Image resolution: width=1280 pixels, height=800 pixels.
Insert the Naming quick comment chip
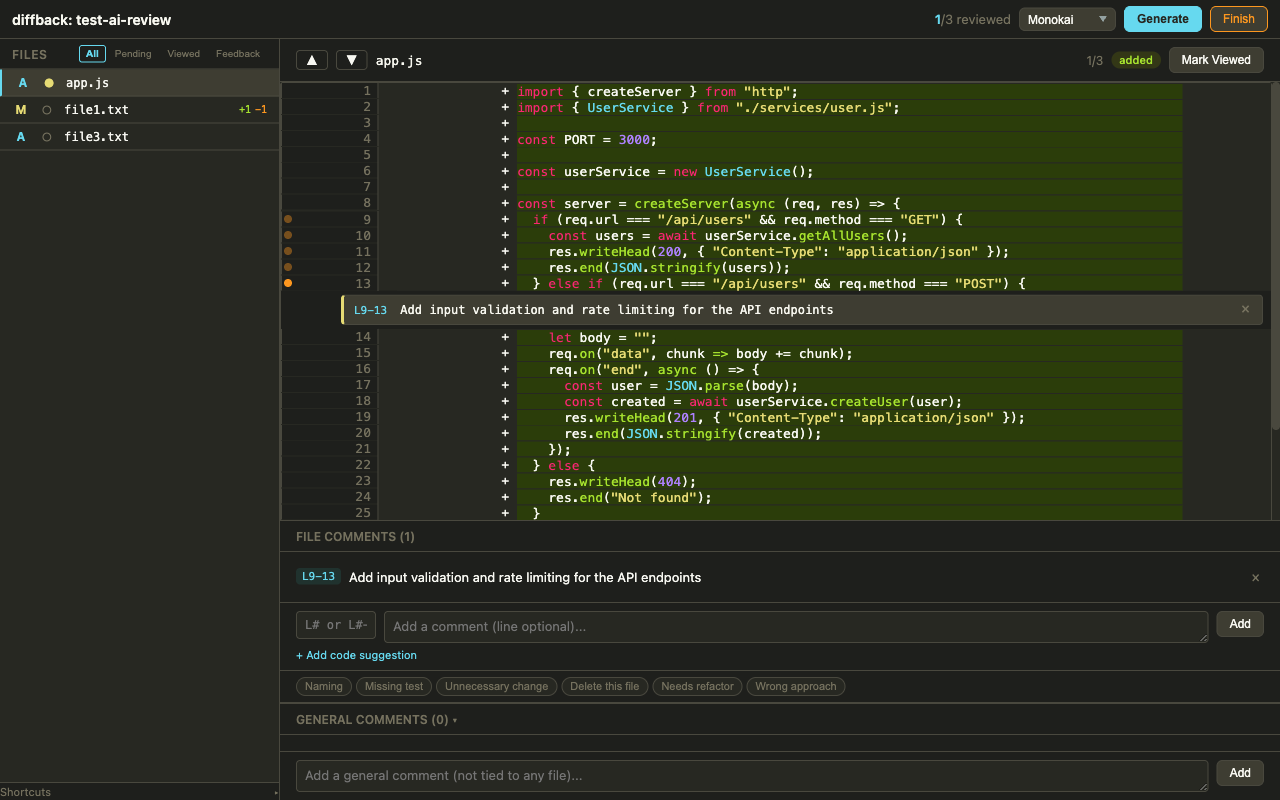[x=324, y=686]
